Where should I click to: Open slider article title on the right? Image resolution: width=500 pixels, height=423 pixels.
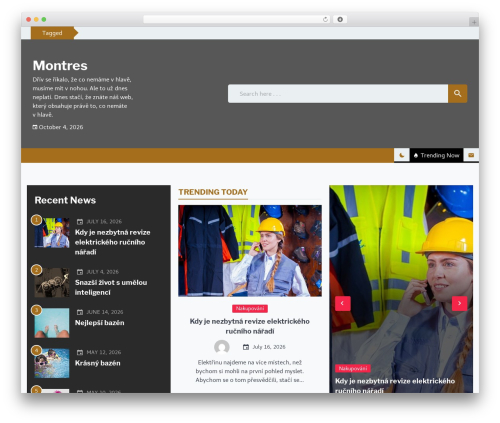pyautogui.click(x=395, y=385)
